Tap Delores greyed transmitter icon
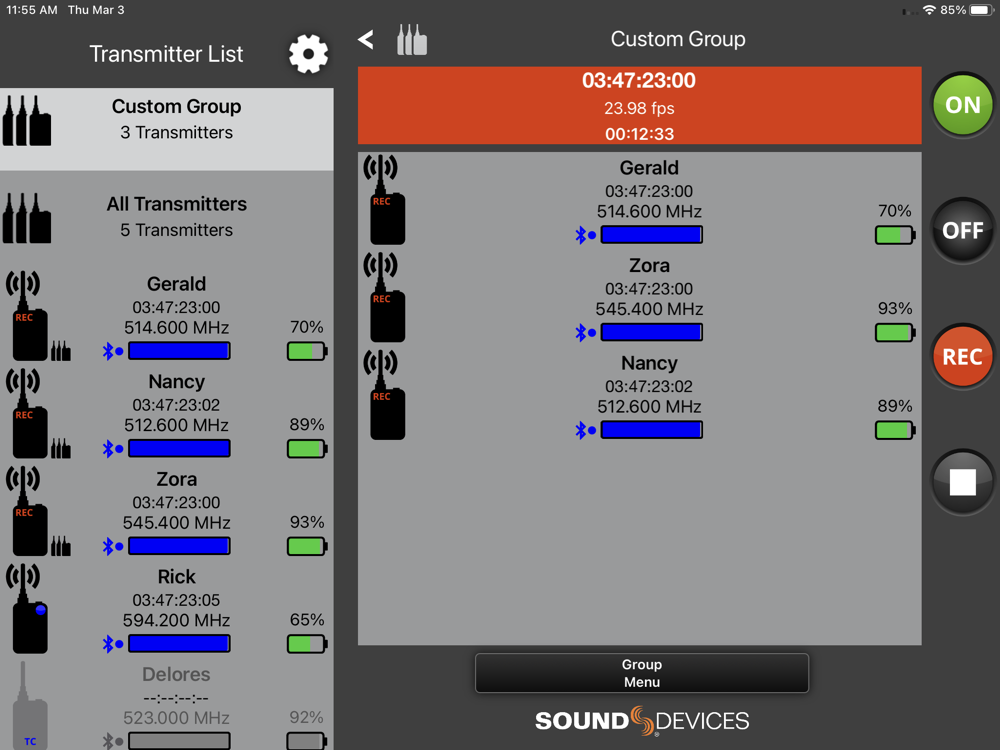This screenshot has height=750, width=1000. point(29,705)
